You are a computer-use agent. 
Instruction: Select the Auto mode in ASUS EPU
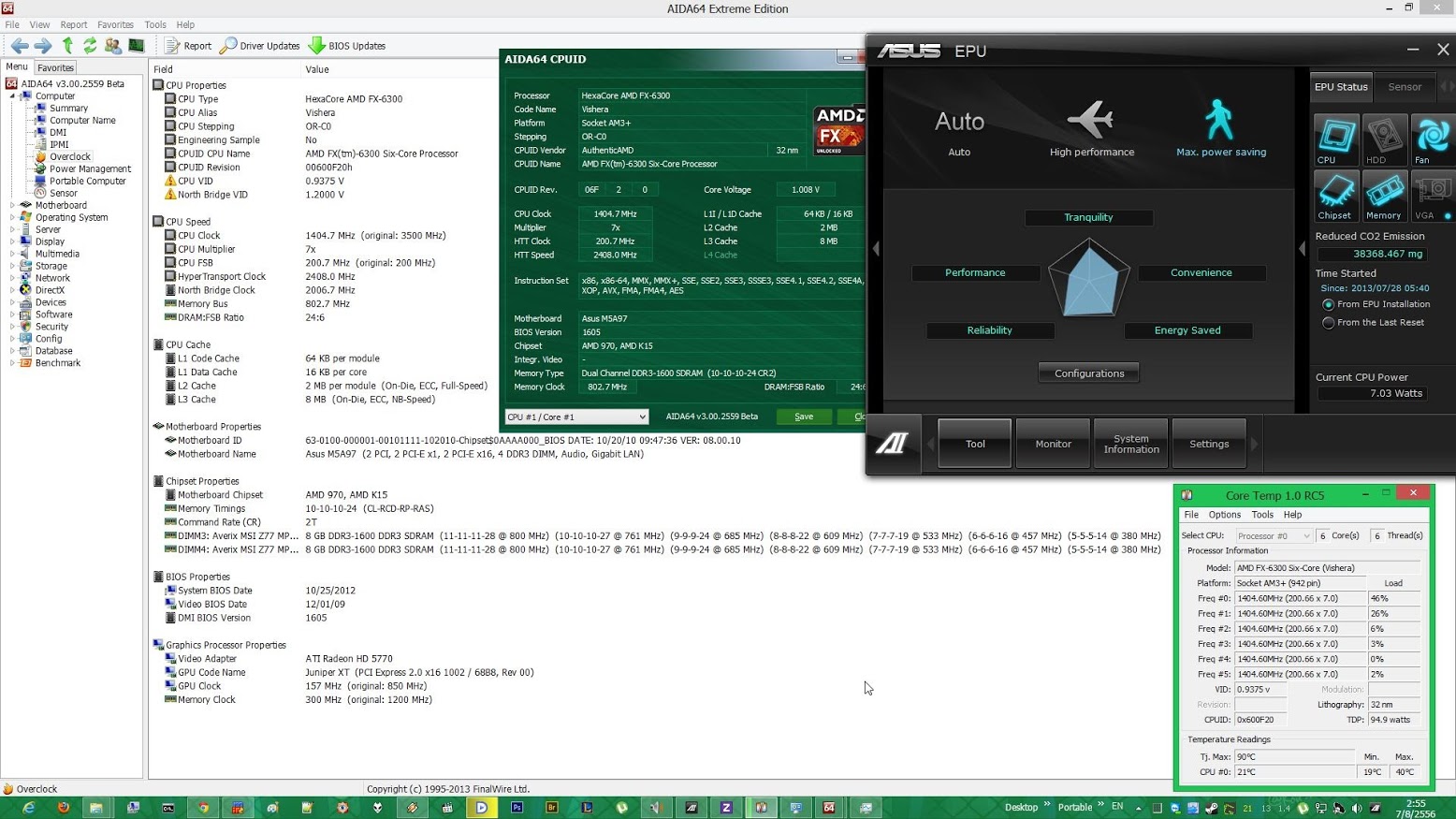pyautogui.click(x=959, y=132)
